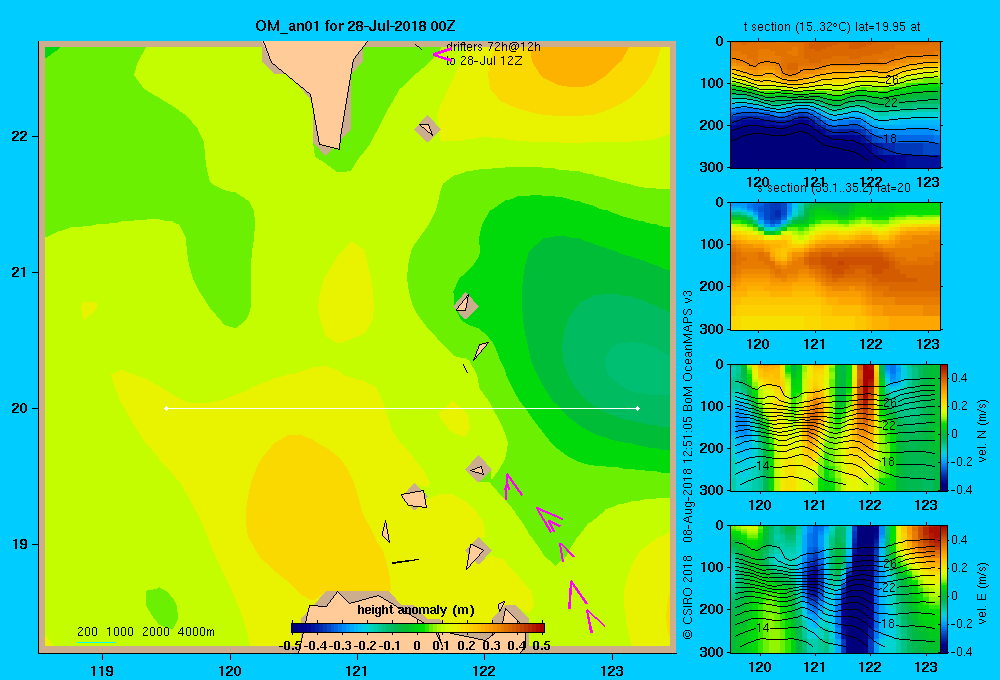
Task: Click the height anomaly color bar
Action: tap(418, 627)
